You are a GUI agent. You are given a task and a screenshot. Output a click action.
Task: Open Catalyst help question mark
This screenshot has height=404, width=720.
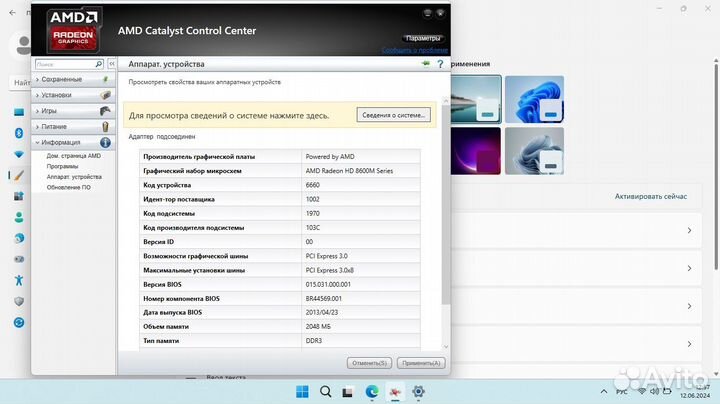pyautogui.click(x=440, y=64)
